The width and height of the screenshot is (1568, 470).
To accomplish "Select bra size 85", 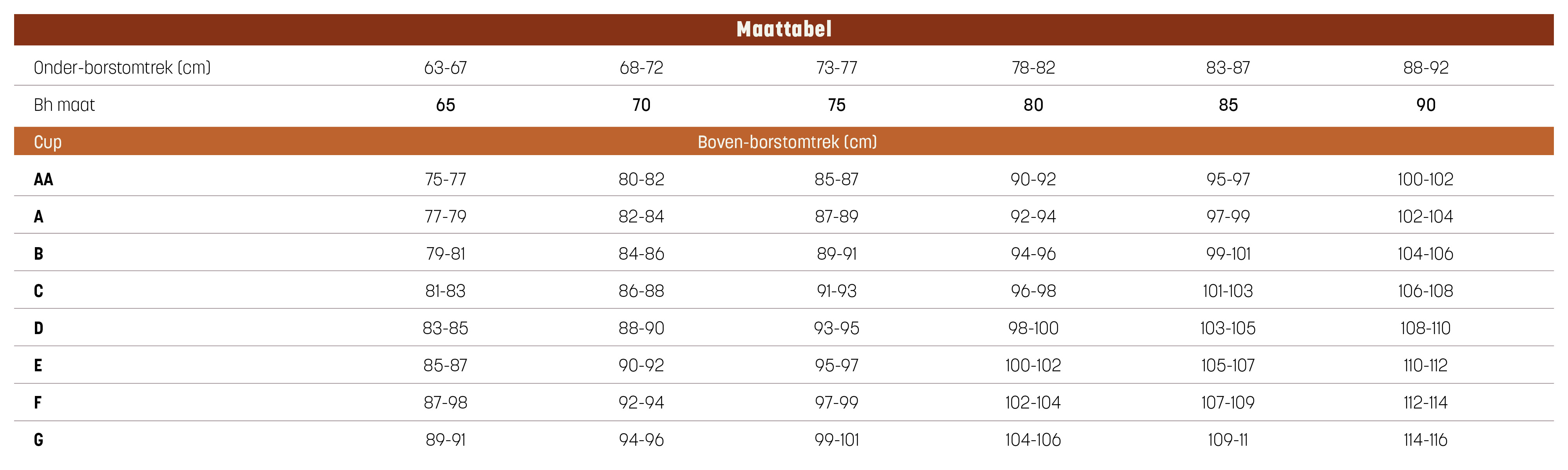I will point(1228,105).
